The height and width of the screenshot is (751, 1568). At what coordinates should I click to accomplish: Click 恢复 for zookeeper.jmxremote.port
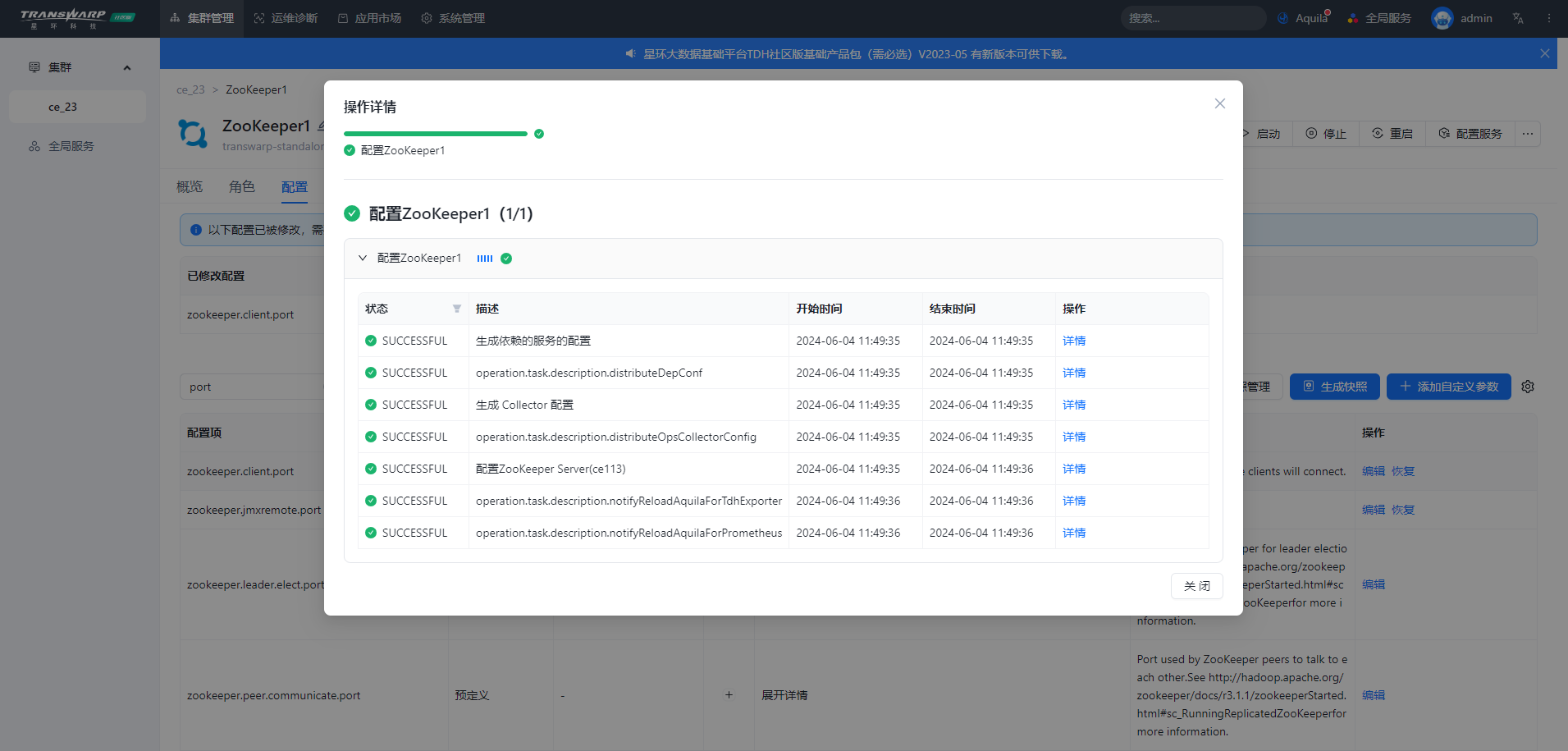[x=1403, y=510]
